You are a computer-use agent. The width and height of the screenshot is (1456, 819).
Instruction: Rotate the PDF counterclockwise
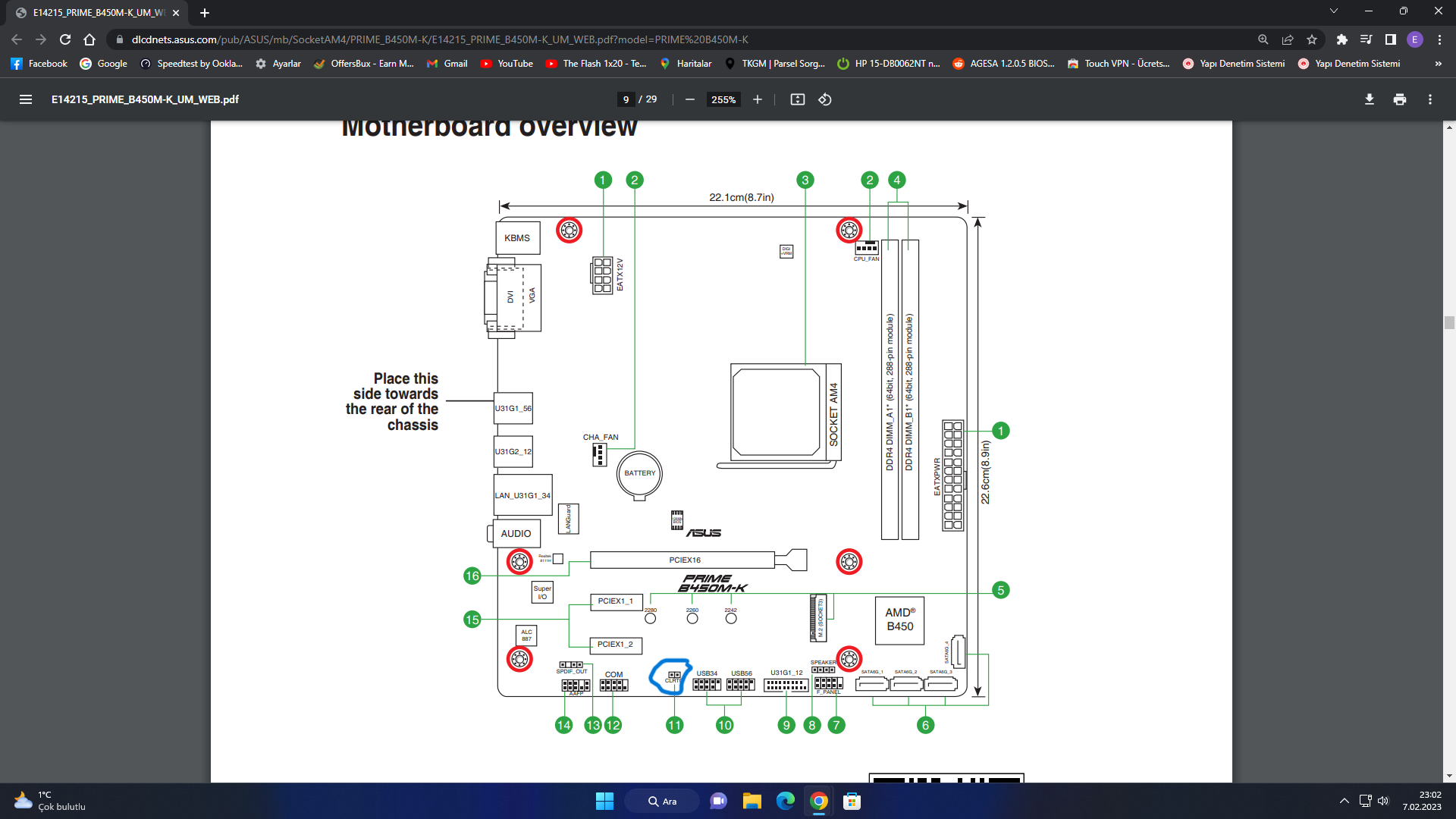[x=825, y=99]
